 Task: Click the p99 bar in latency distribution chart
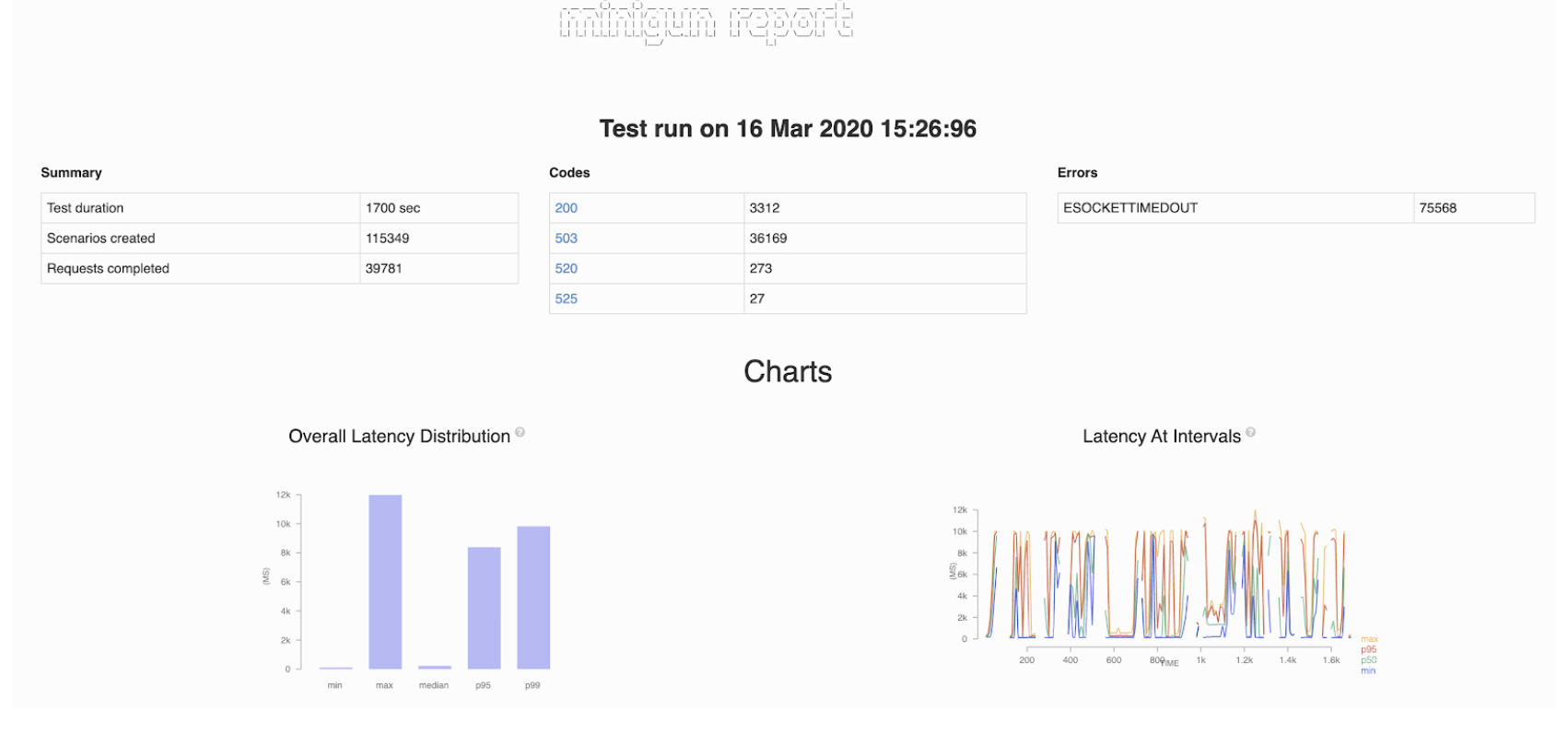[x=533, y=598]
